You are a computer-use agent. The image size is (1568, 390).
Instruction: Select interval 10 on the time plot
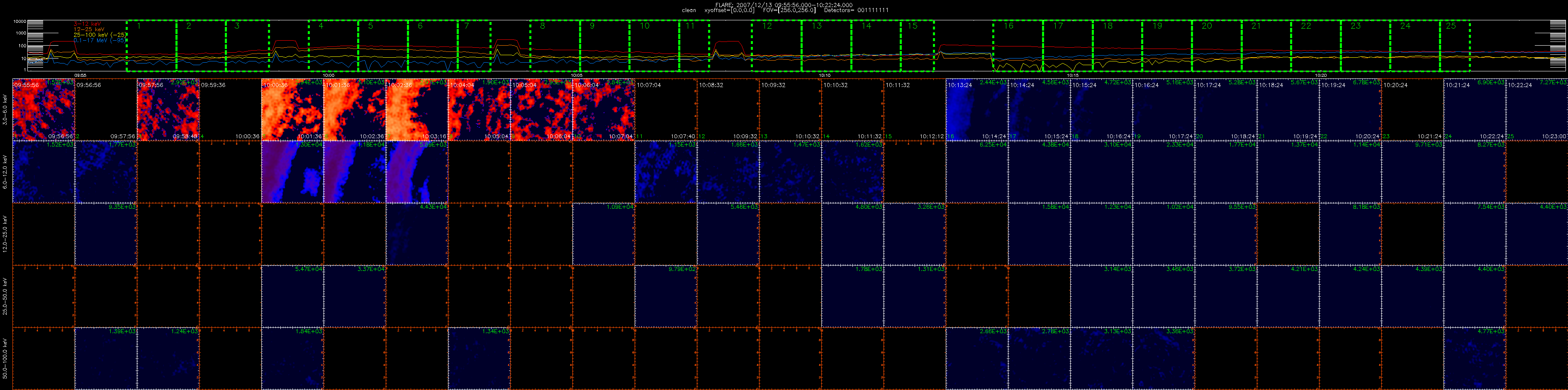pos(654,46)
